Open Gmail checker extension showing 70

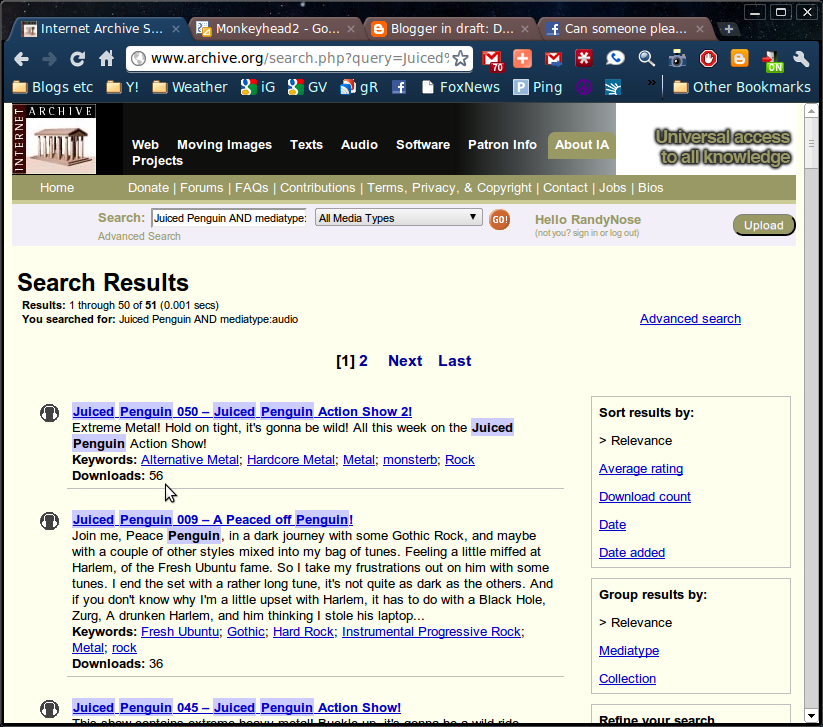[x=492, y=60]
